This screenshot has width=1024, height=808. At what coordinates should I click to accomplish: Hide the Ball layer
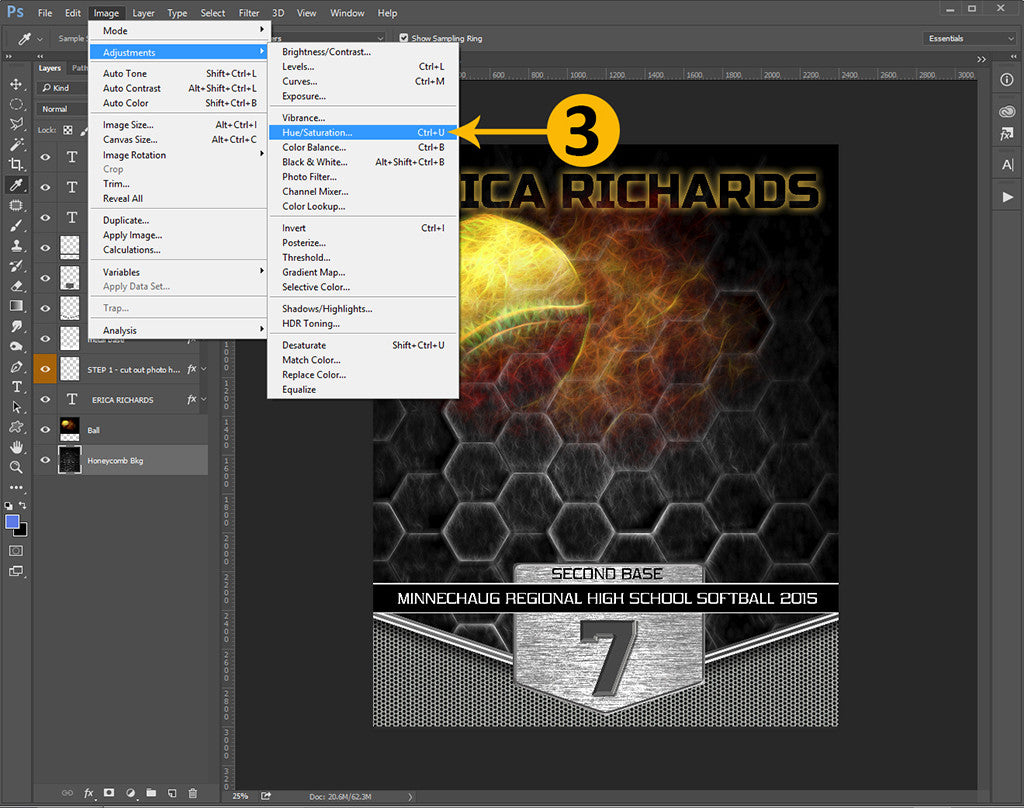[x=46, y=428]
